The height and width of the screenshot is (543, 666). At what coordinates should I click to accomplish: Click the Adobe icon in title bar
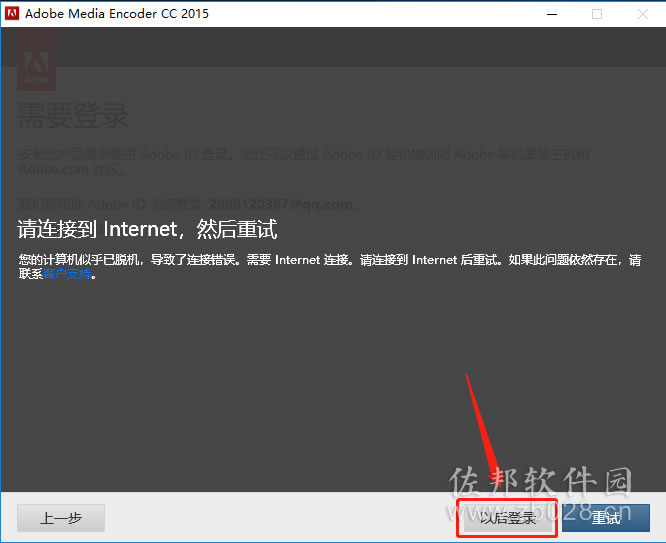[11, 13]
